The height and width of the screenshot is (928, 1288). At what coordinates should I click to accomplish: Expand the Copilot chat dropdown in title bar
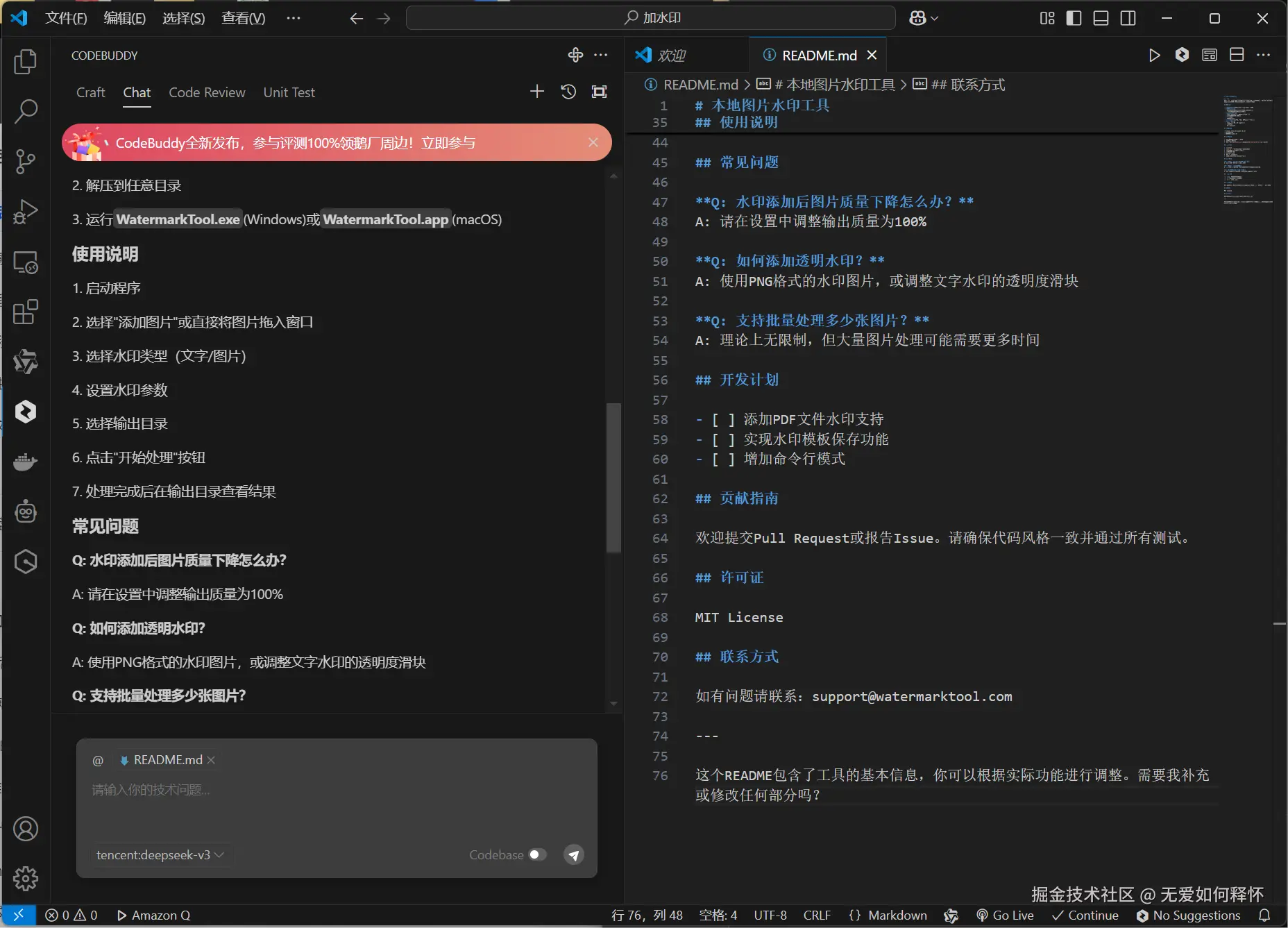tap(934, 19)
